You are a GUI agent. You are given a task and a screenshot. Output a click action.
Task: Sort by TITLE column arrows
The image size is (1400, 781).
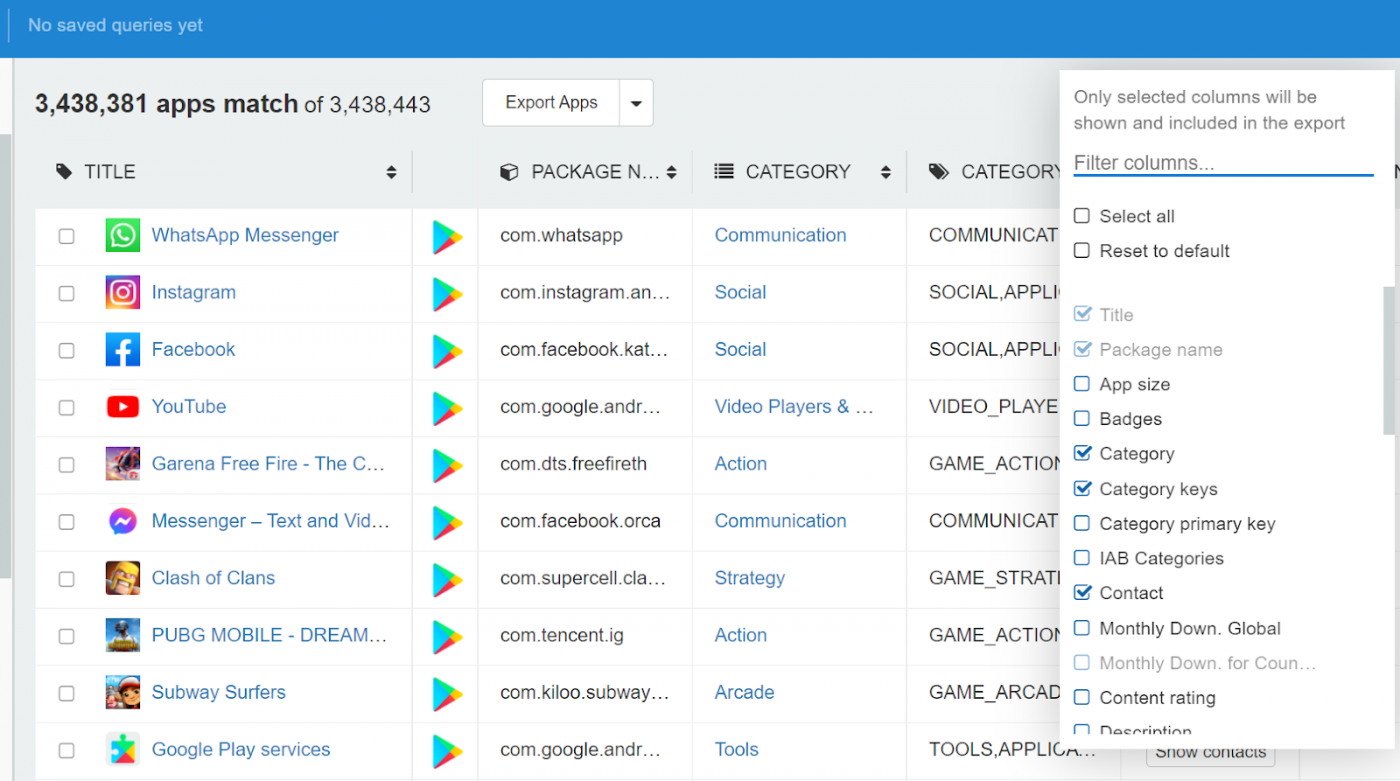(x=391, y=173)
